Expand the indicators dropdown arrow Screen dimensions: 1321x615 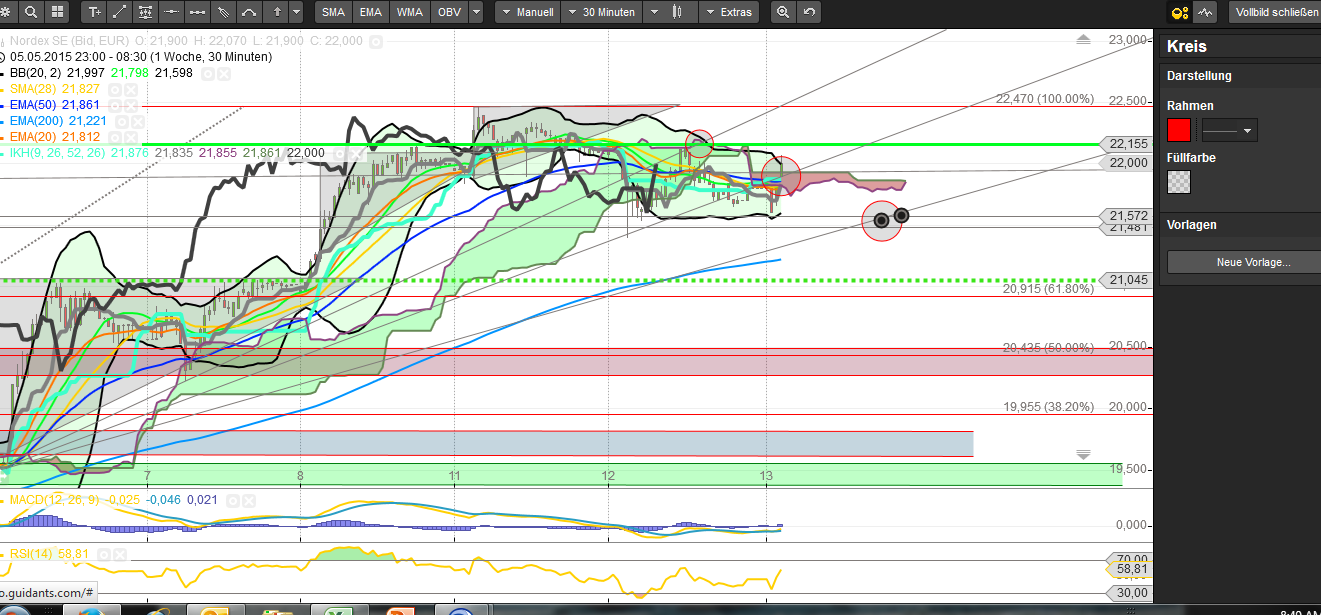[476, 12]
